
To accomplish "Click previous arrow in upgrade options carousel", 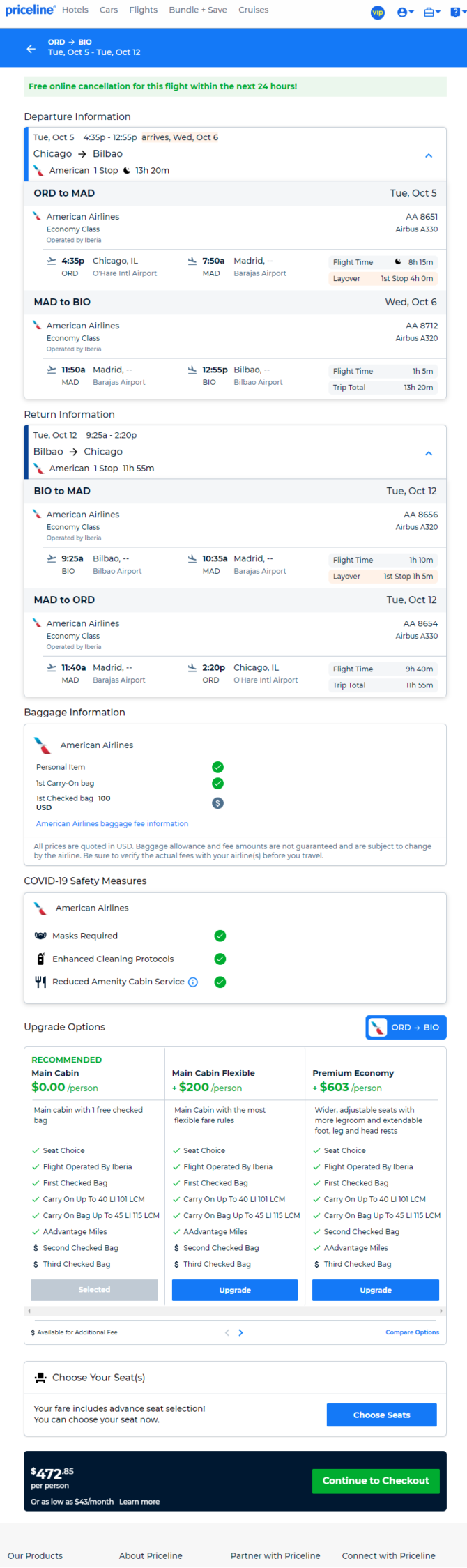I will (227, 1332).
